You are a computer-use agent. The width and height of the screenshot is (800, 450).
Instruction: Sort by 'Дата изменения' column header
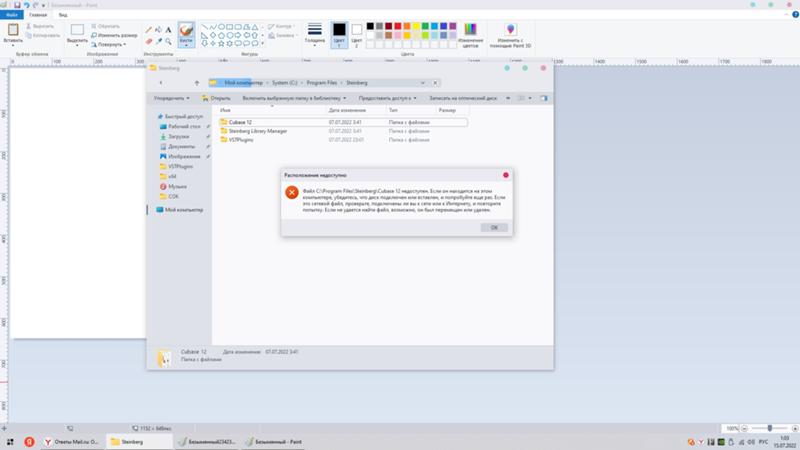(347, 110)
